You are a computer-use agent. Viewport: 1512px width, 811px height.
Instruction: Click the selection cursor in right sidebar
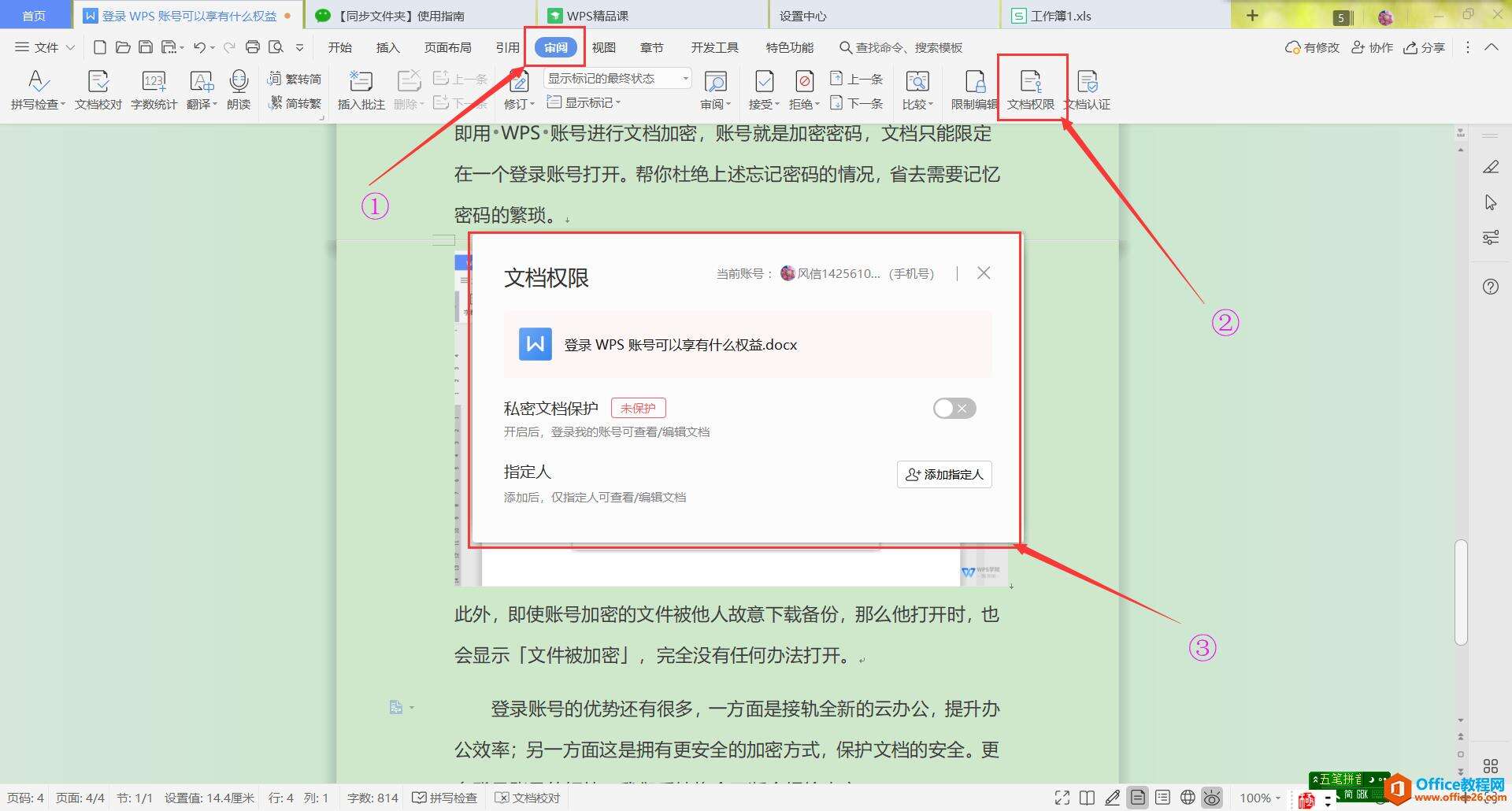tap(1491, 202)
